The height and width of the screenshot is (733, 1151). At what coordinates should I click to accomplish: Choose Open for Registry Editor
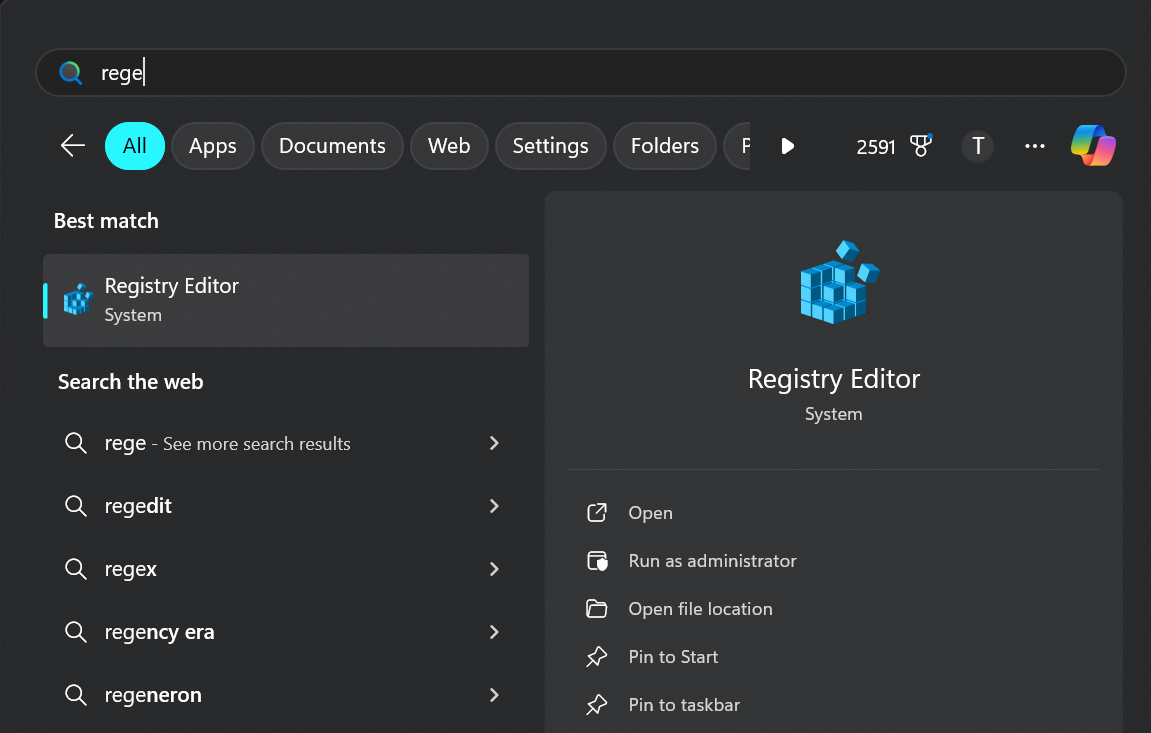(650, 513)
